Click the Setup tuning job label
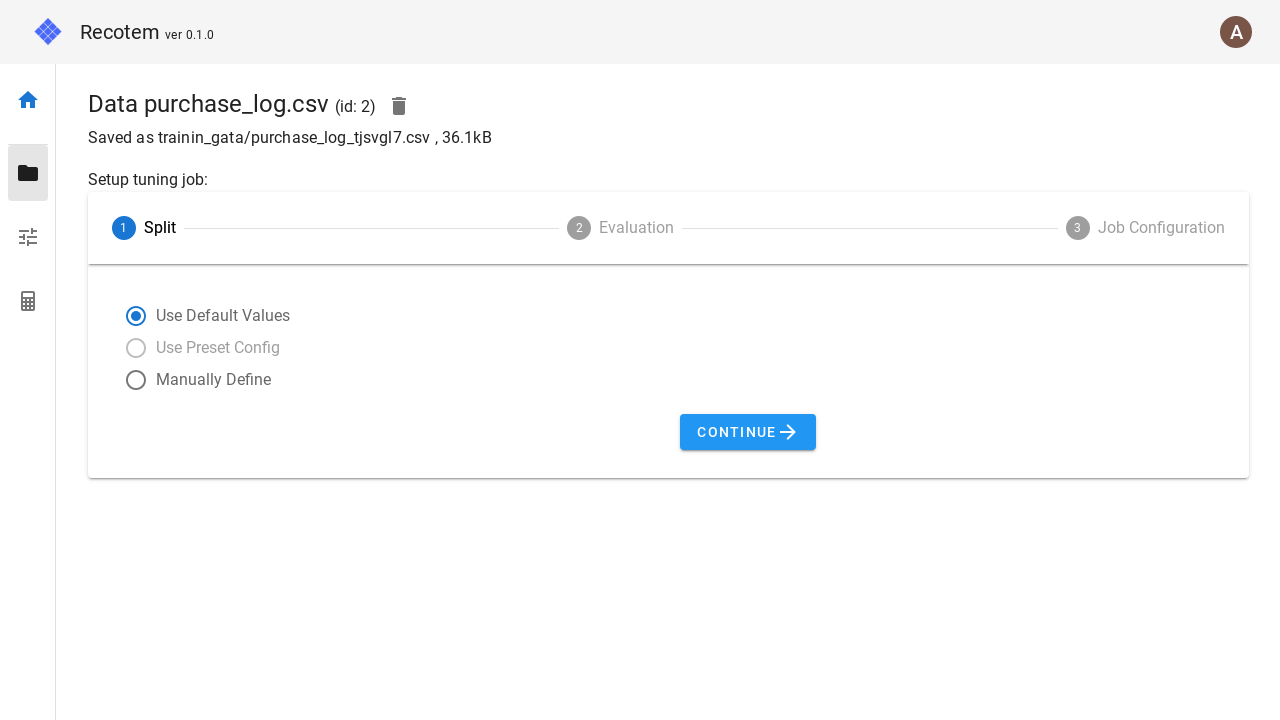The image size is (1280, 720). pyautogui.click(x=148, y=180)
